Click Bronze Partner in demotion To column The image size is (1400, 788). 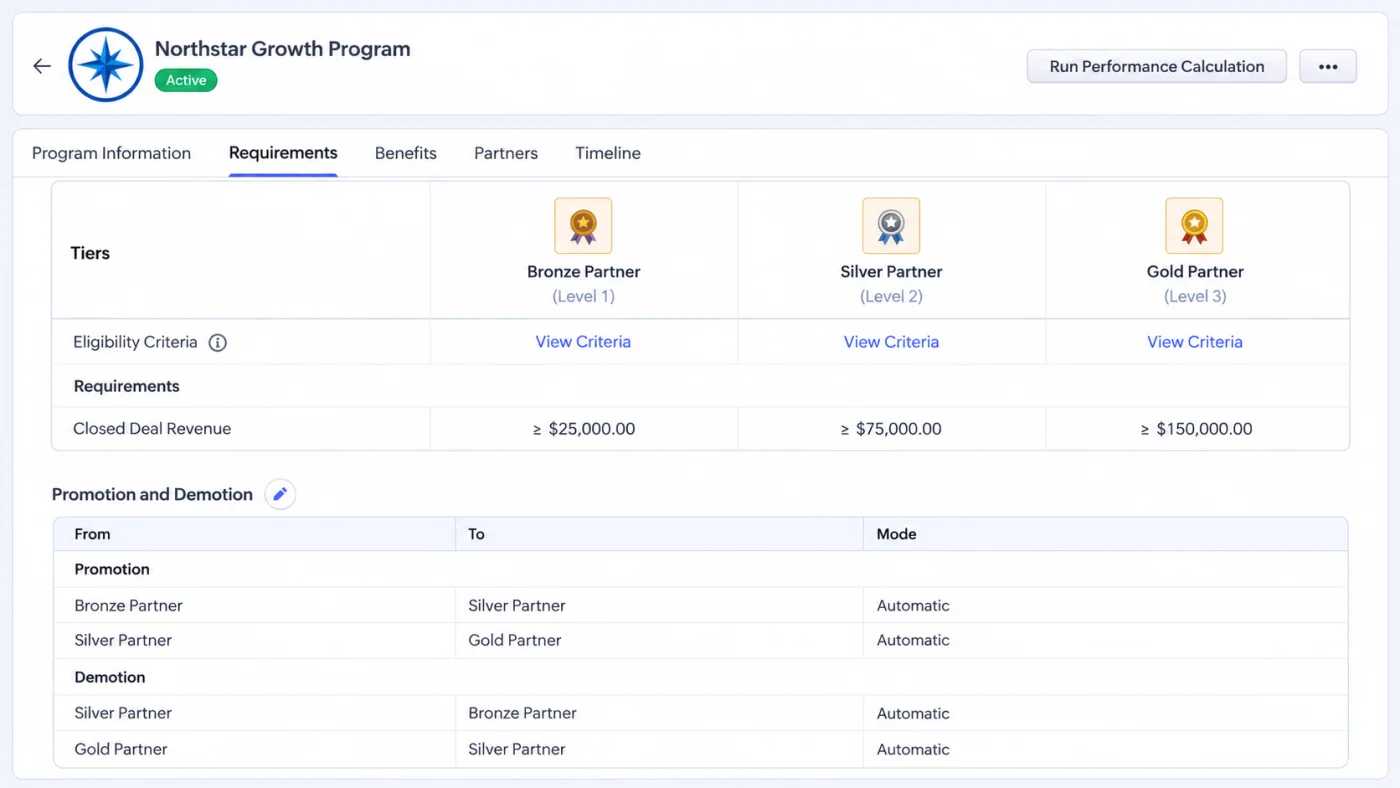tap(522, 713)
